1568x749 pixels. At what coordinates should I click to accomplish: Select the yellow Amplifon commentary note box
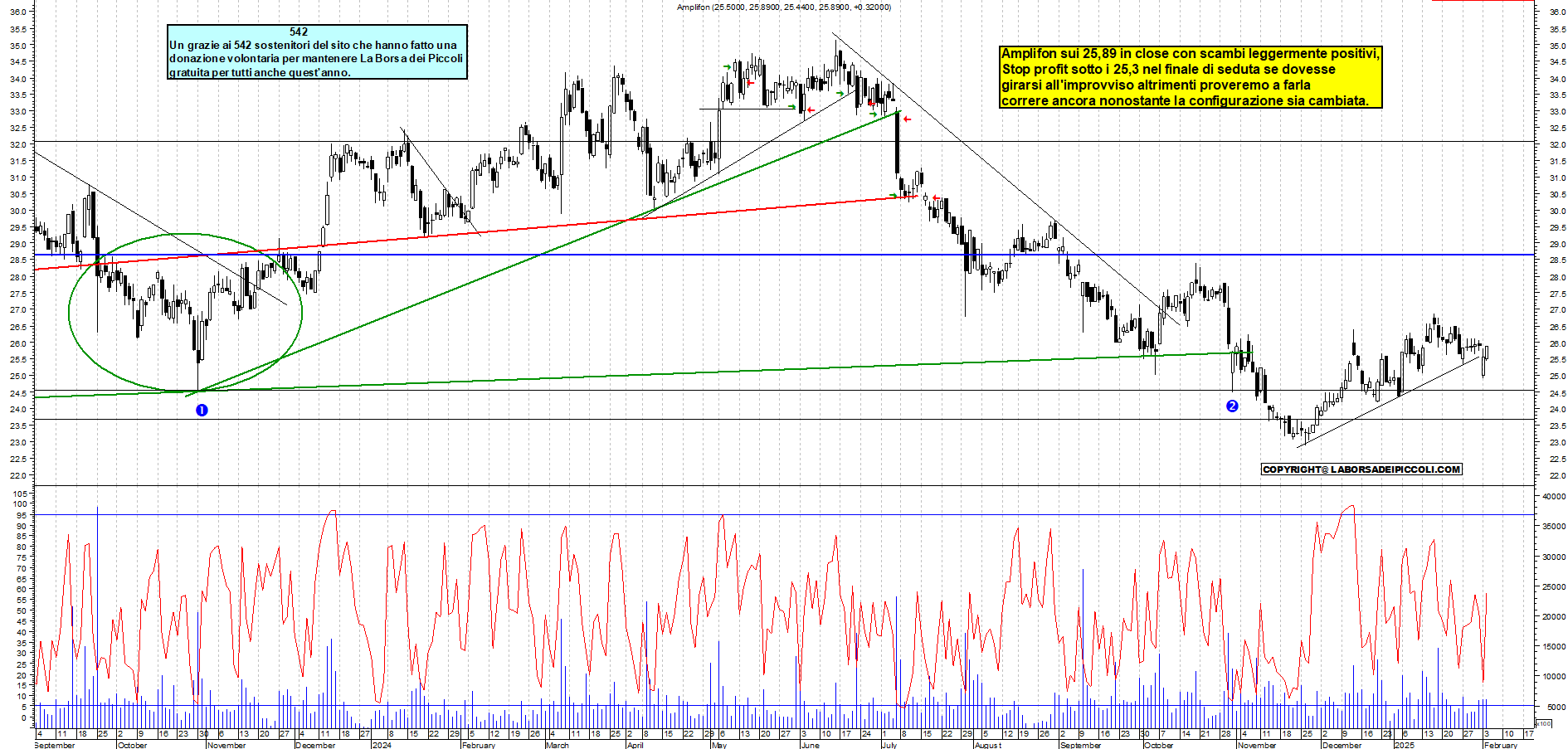click(1191, 77)
